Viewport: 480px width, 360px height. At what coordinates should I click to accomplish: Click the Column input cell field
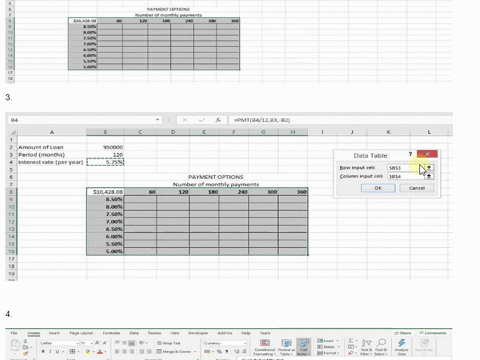tap(406, 176)
